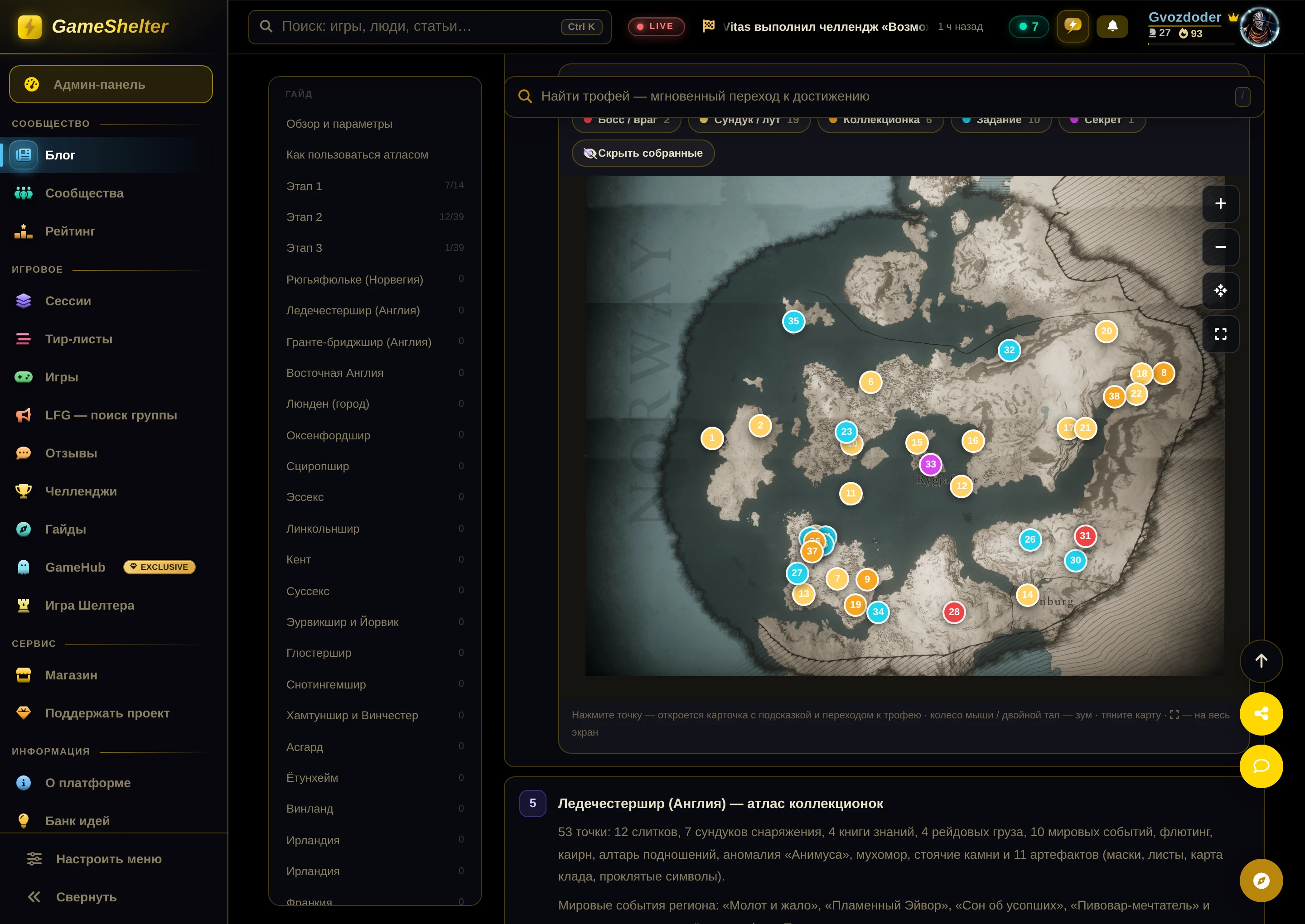This screenshot has width=1305, height=924.
Task: Reset map position with move icon
Action: (x=1220, y=291)
